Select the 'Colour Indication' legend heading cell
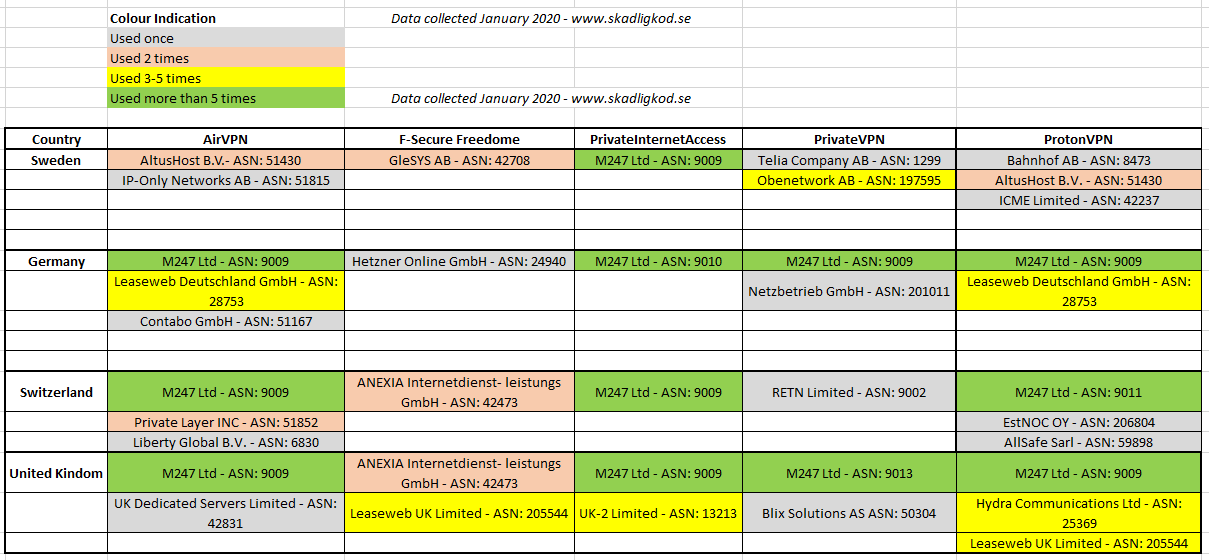 [226, 18]
